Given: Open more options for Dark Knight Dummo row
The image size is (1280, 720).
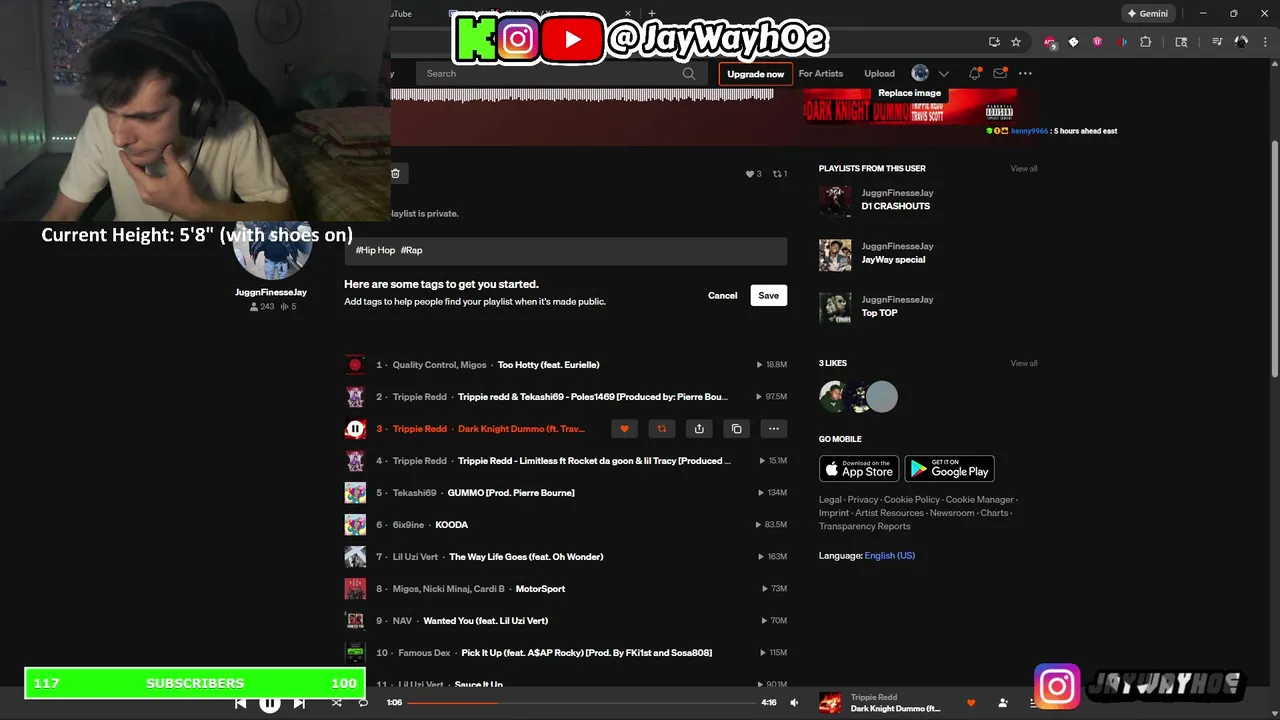Looking at the screenshot, I should 774,429.
